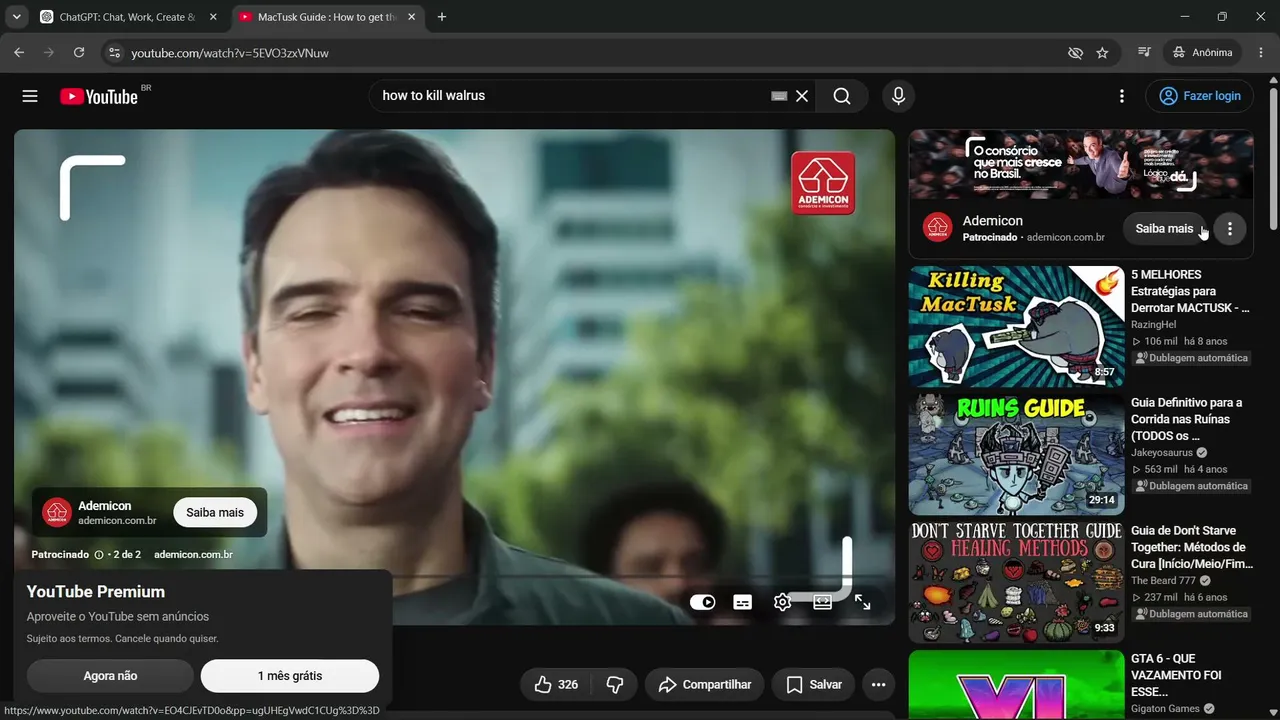
Task: Open the Ademicon banner ad in the sidebar
Action: tap(1081, 165)
